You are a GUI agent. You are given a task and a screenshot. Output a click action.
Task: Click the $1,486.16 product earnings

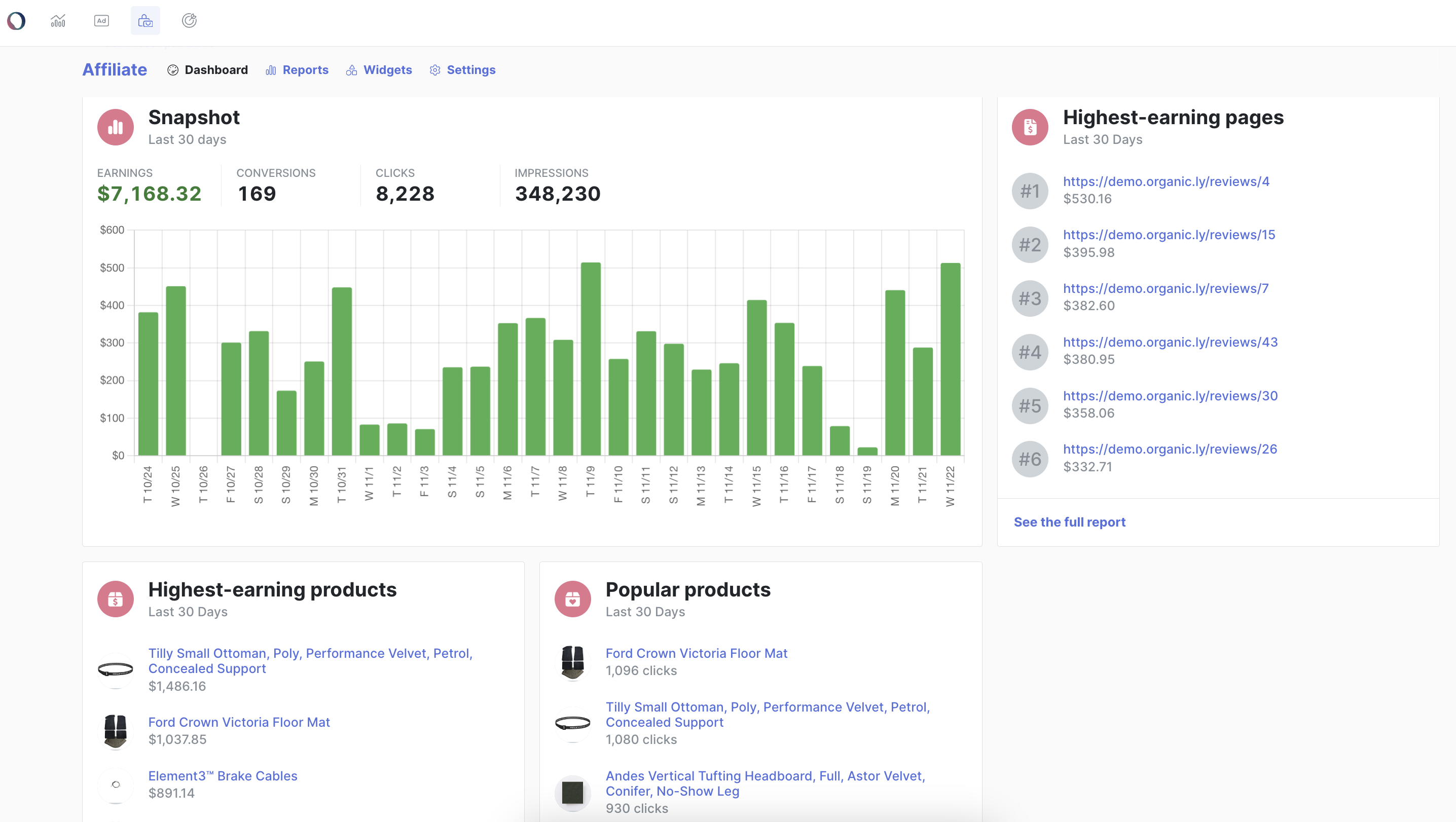tap(177, 686)
